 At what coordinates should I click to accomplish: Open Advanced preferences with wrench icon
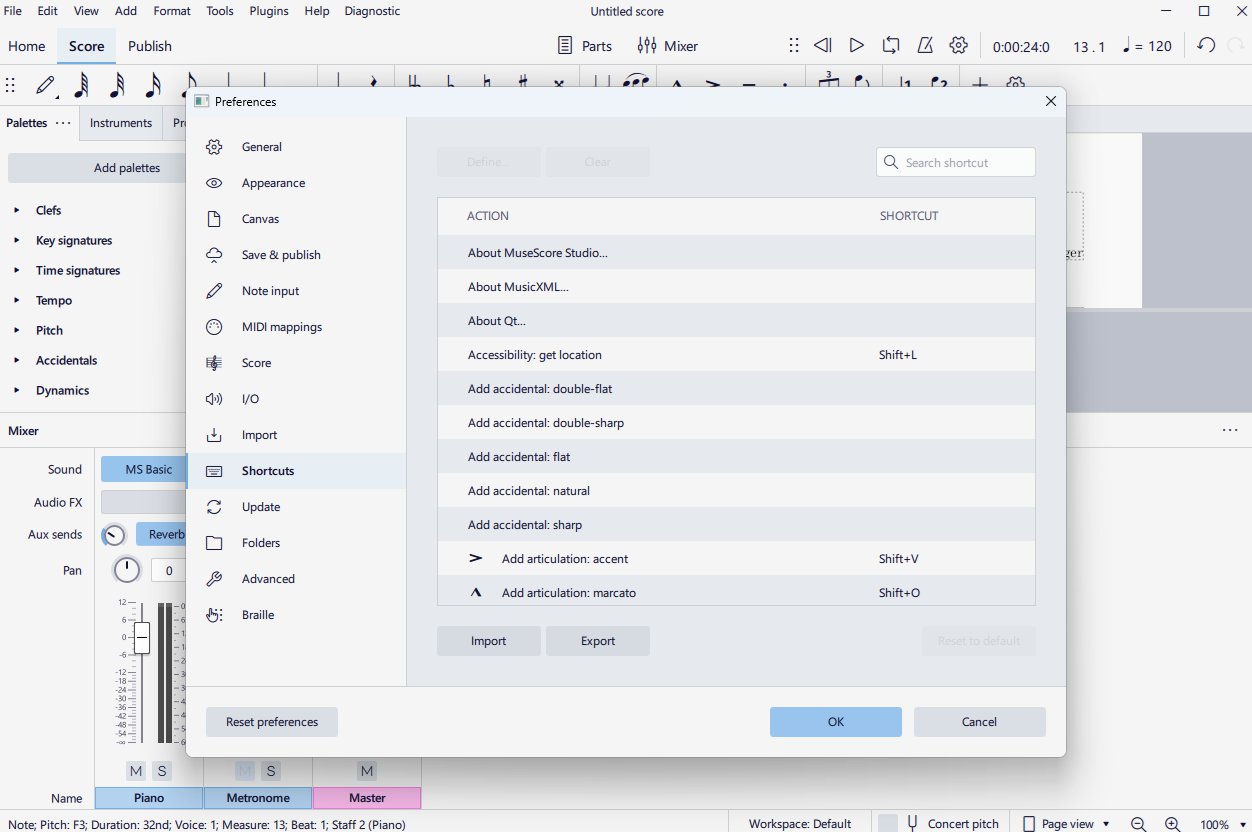click(296, 579)
